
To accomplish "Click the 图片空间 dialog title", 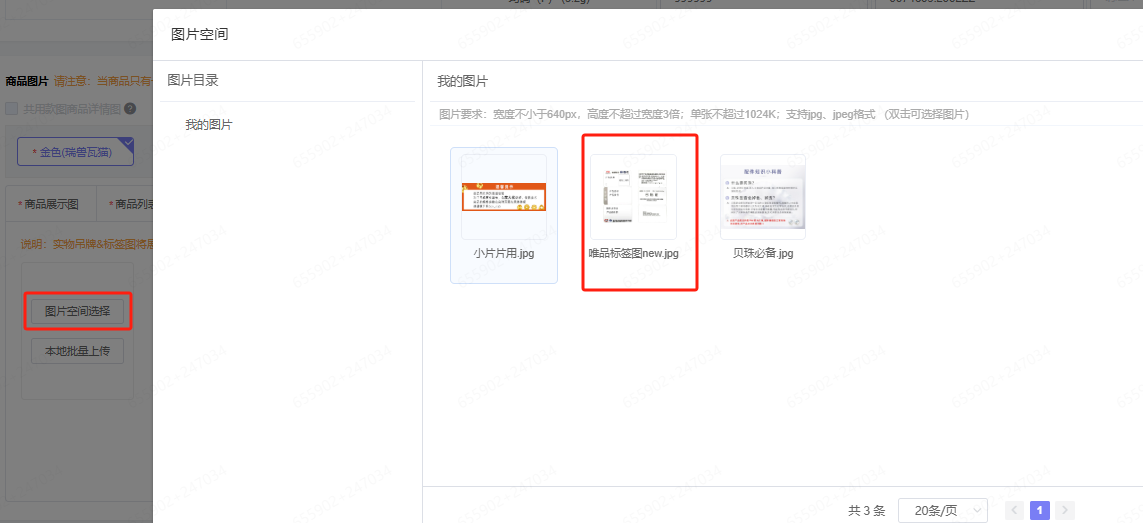I will coord(200,34).
